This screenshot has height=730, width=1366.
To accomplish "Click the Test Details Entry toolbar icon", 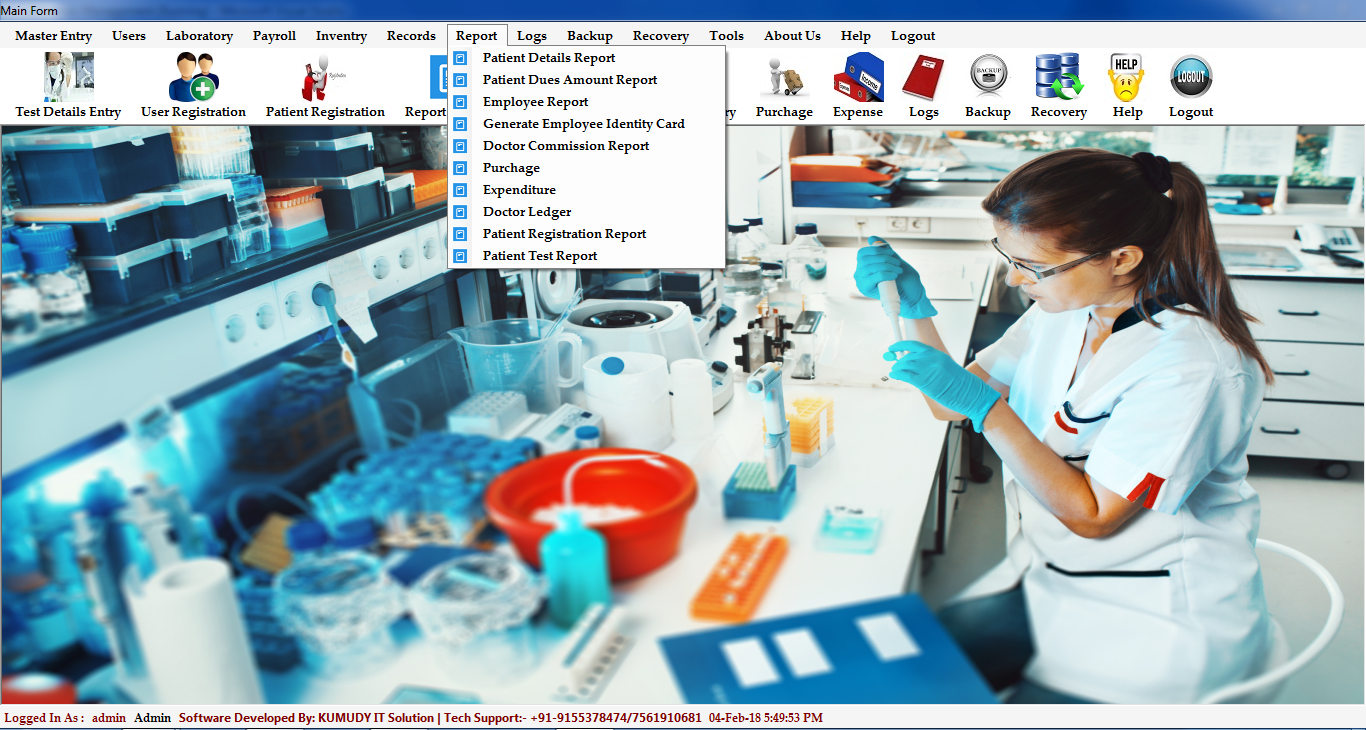I will pos(68,78).
